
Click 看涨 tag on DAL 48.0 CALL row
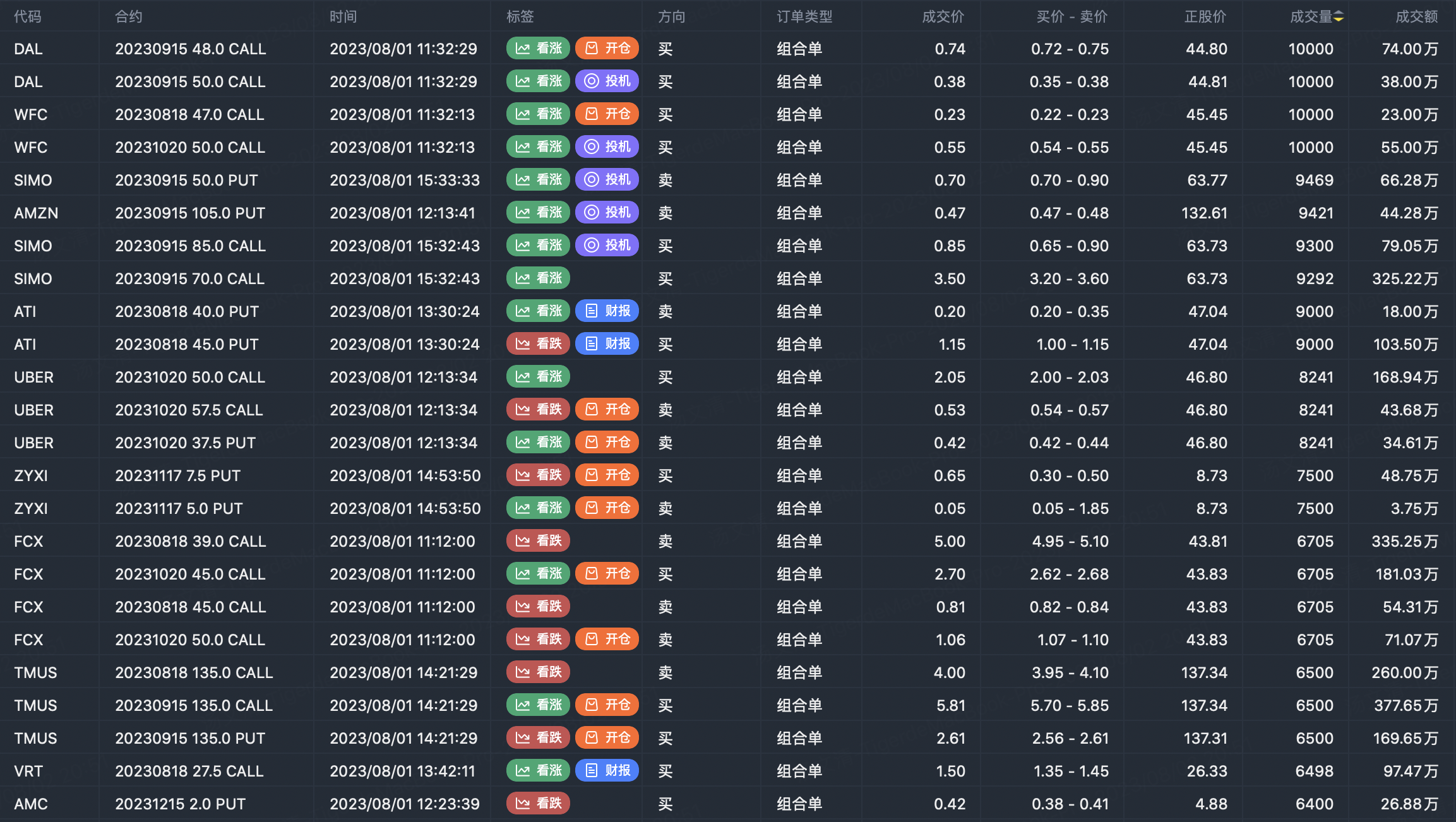[x=538, y=49]
